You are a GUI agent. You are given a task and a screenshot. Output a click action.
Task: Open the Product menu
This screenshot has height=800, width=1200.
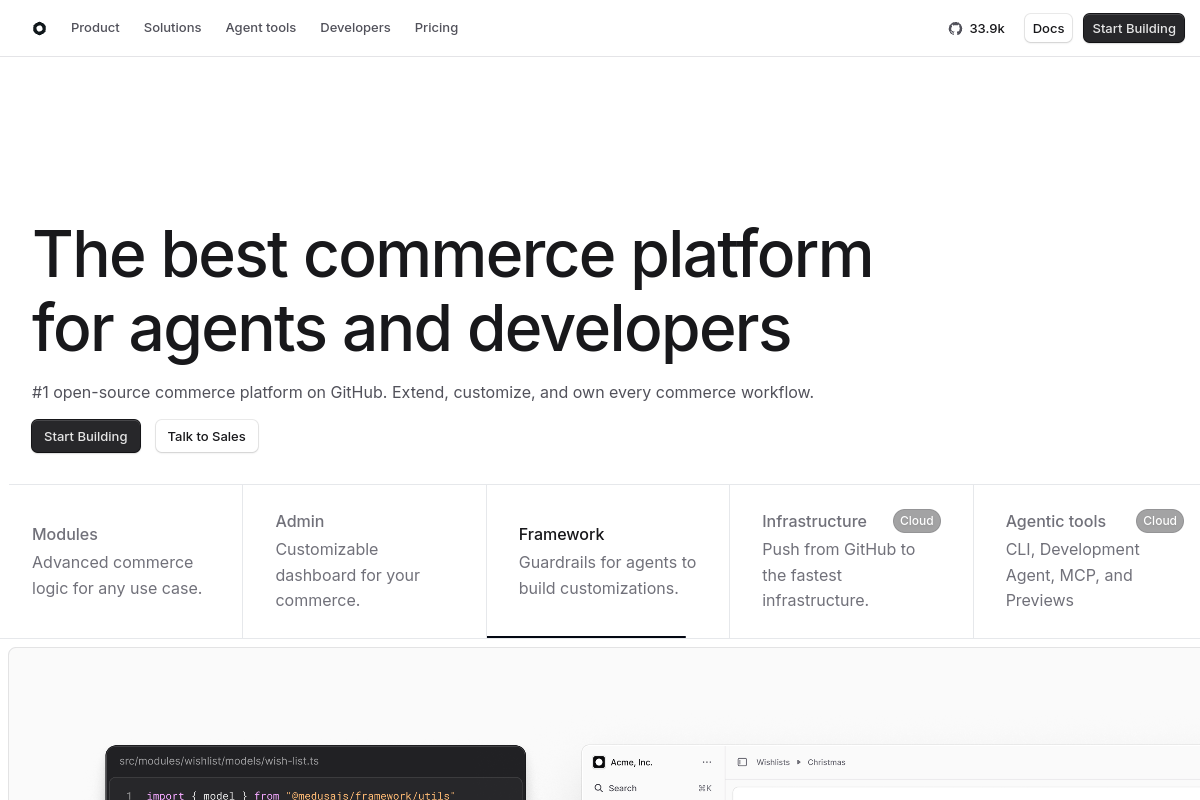click(x=95, y=28)
